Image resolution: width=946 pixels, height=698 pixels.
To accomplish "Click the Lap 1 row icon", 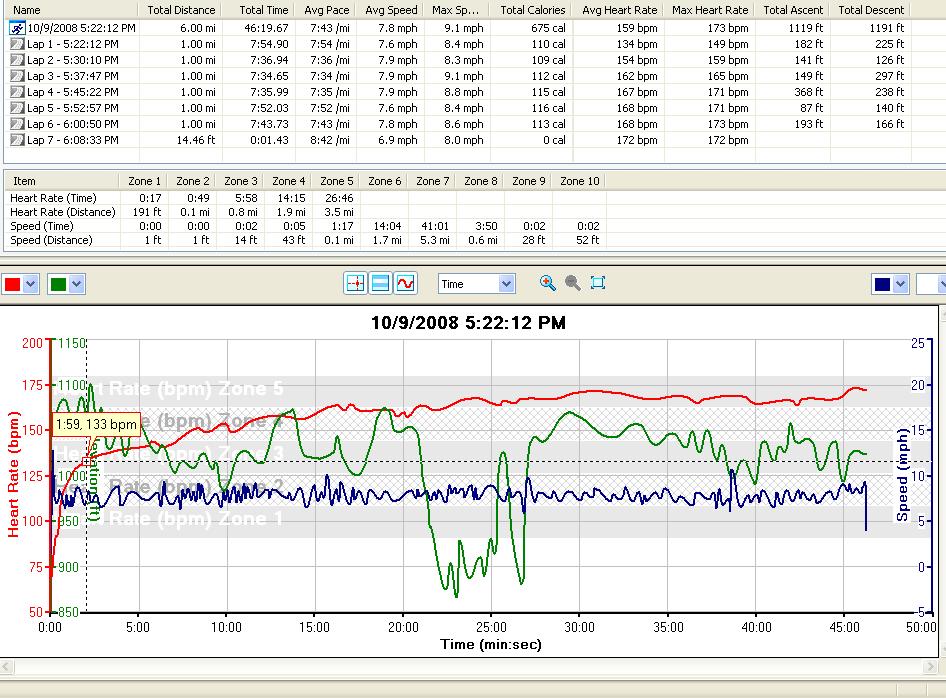I will point(17,44).
